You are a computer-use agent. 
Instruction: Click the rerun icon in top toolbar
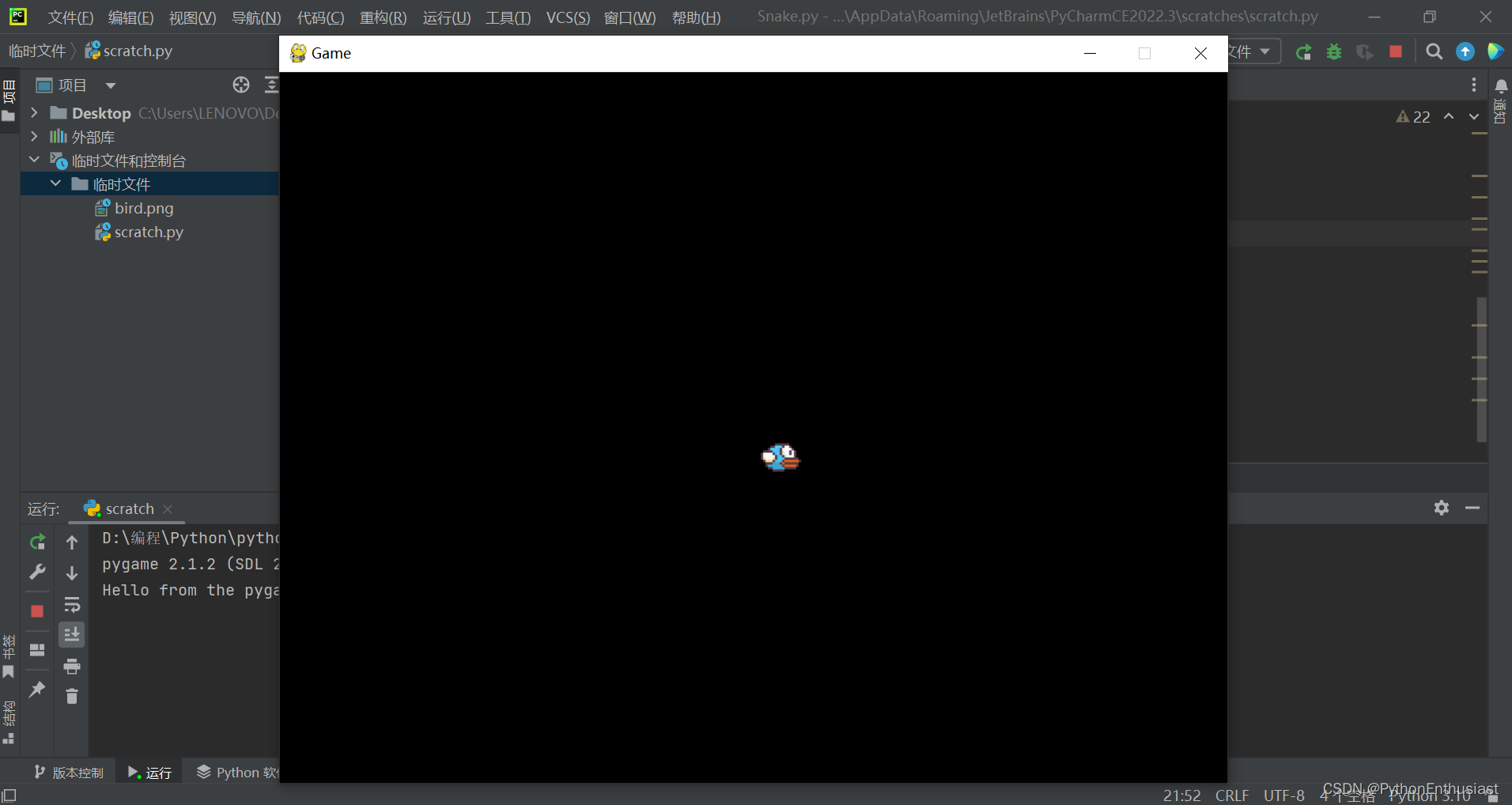point(1303,52)
